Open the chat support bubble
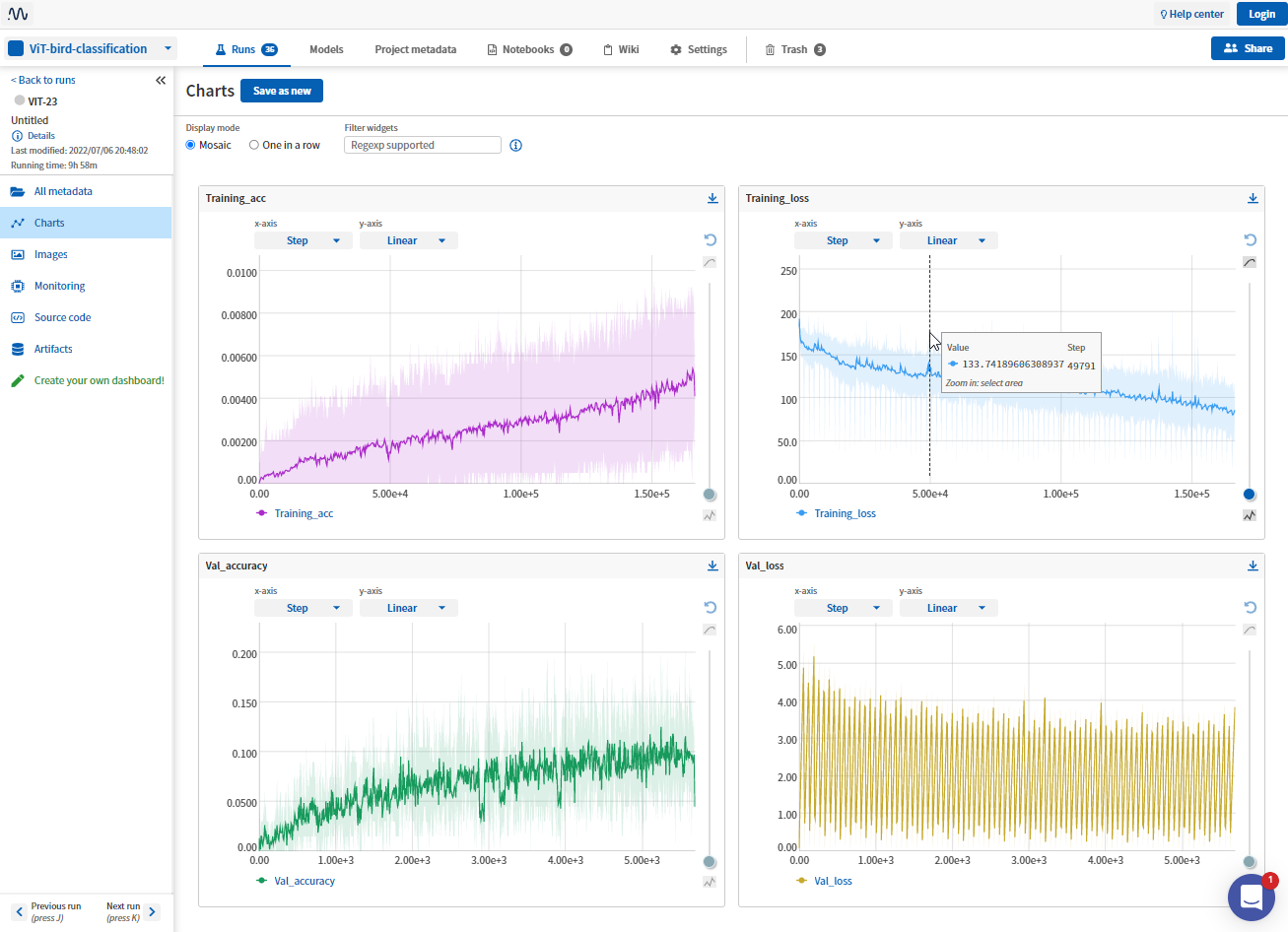1288x932 pixels. coord(1252,898)
